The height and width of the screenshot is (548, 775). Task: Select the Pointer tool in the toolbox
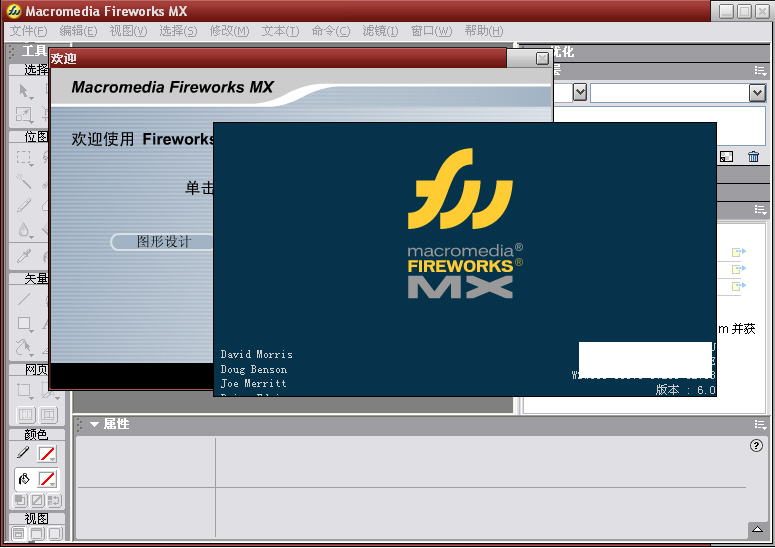click(24, 92)
